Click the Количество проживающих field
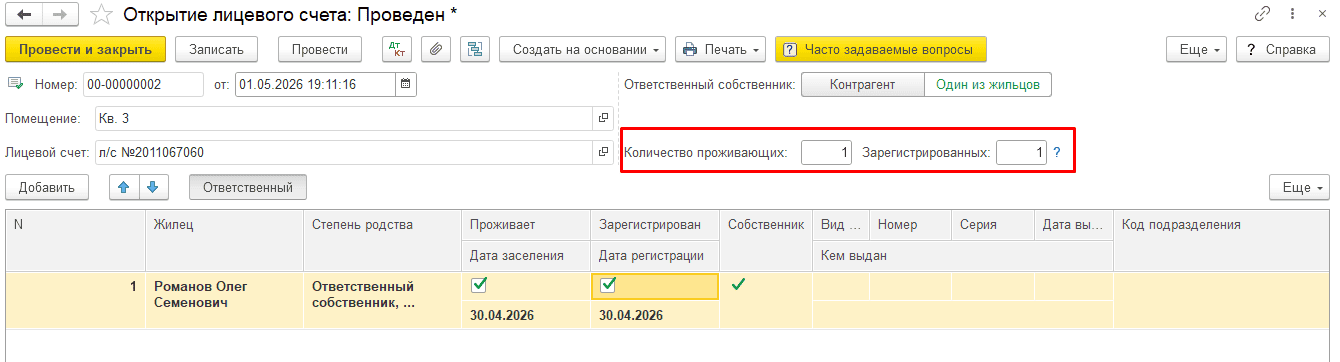This screenshot has width=1340, height=362. coord(826,153)
